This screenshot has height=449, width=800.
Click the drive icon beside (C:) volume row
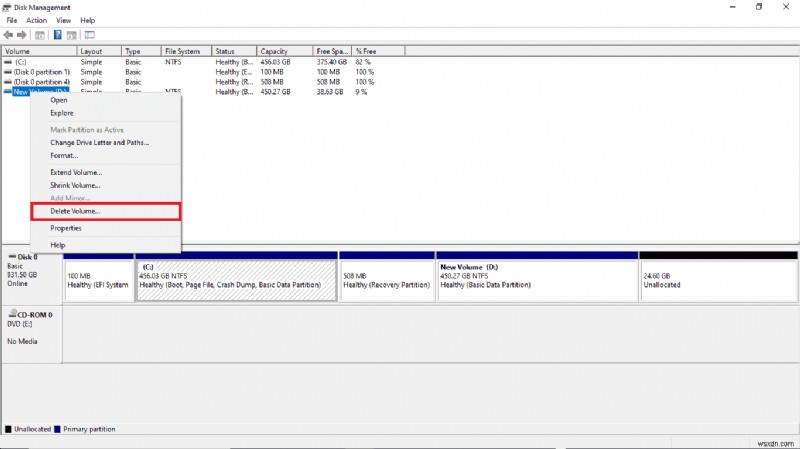click(8, 62)
